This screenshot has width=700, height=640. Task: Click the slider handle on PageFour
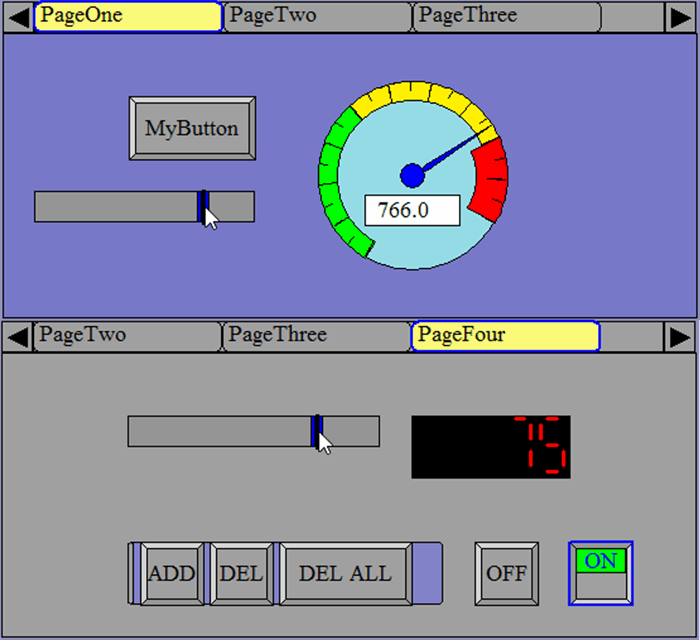click(317, 431)
